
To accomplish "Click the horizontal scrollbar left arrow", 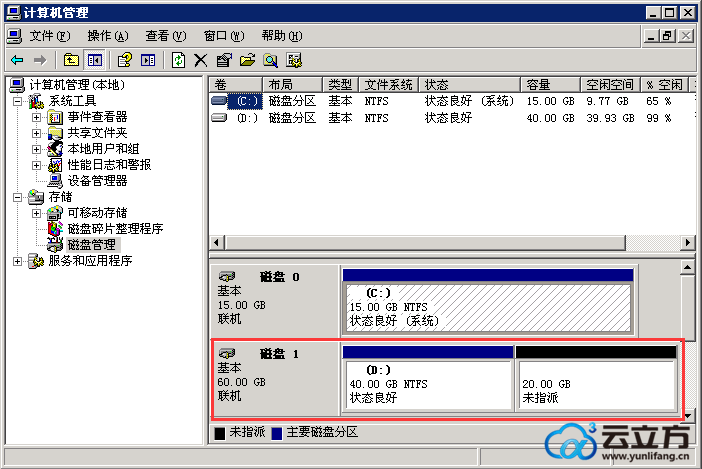I will pyautogui.click(x=217, y=243).
